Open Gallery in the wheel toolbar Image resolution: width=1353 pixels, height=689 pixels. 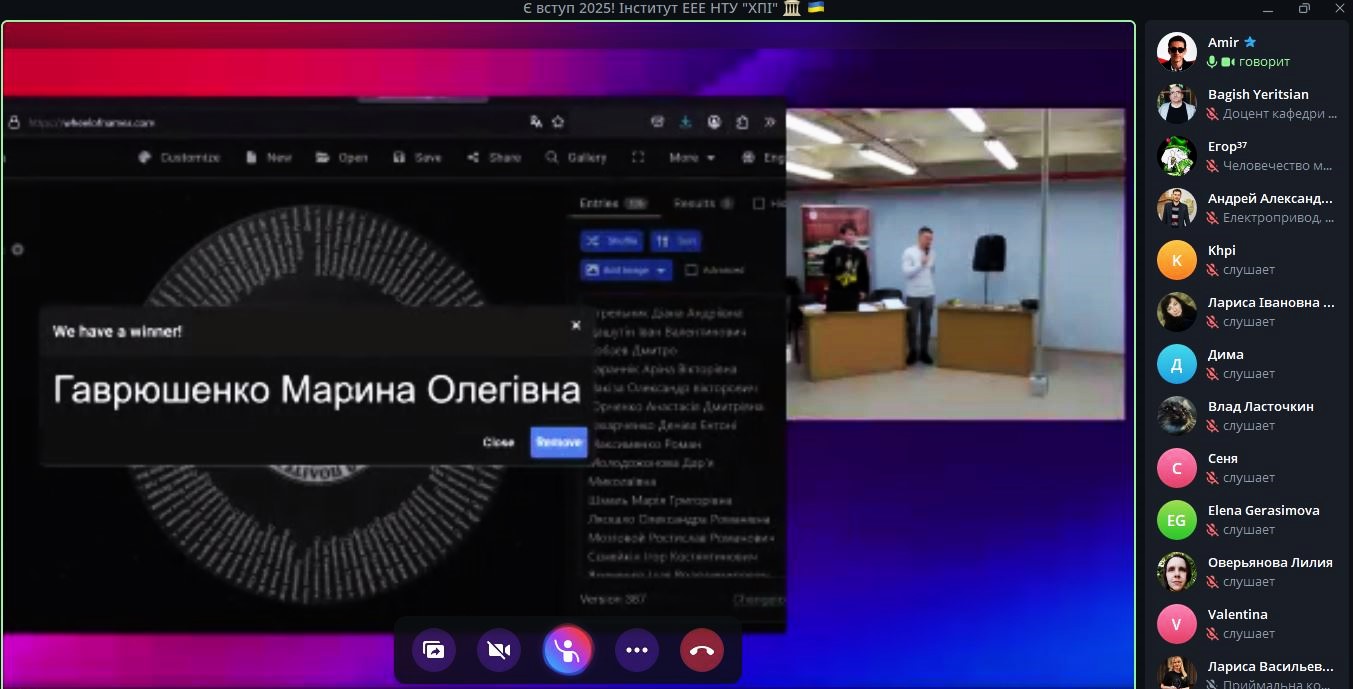pos(576,158)
